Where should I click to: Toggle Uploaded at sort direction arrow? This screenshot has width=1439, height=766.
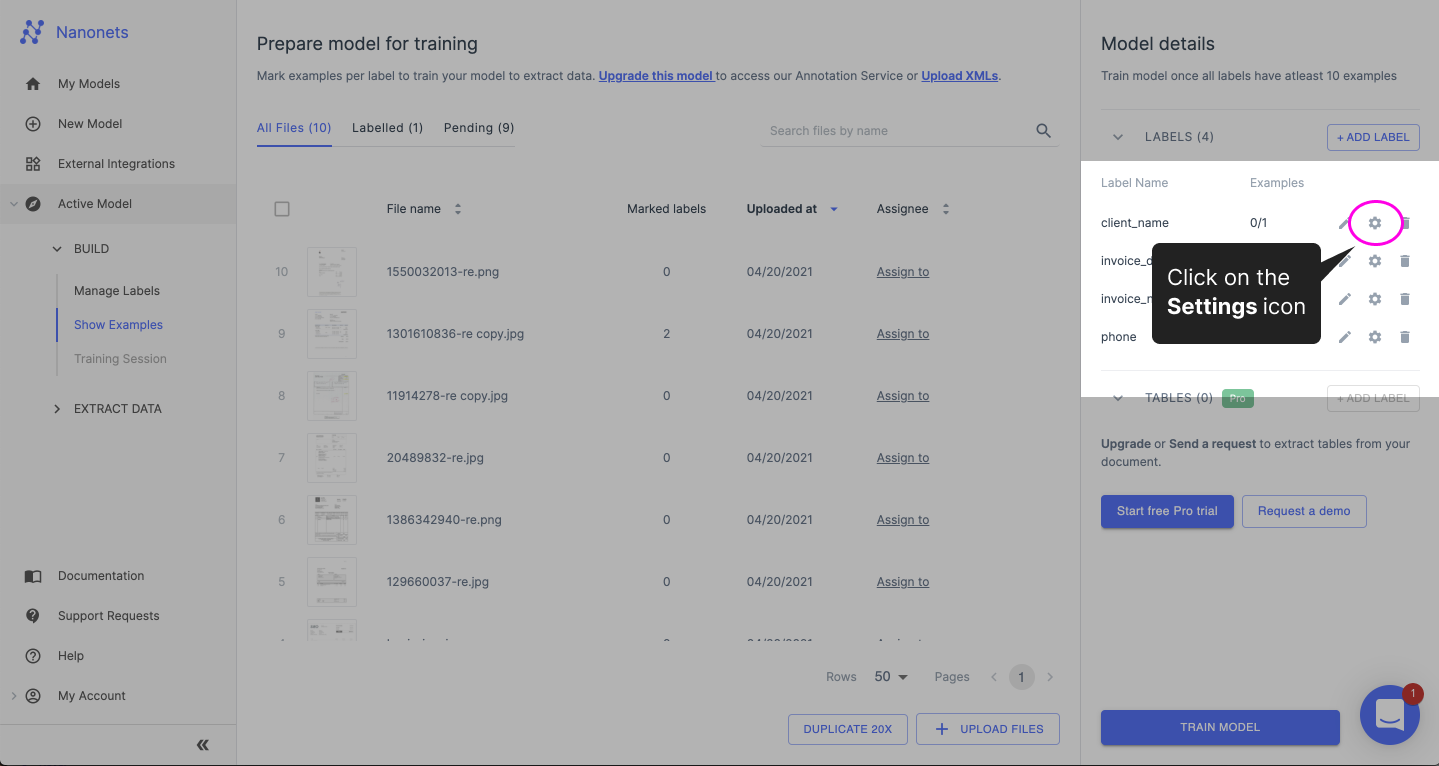(x=834, y=209)
